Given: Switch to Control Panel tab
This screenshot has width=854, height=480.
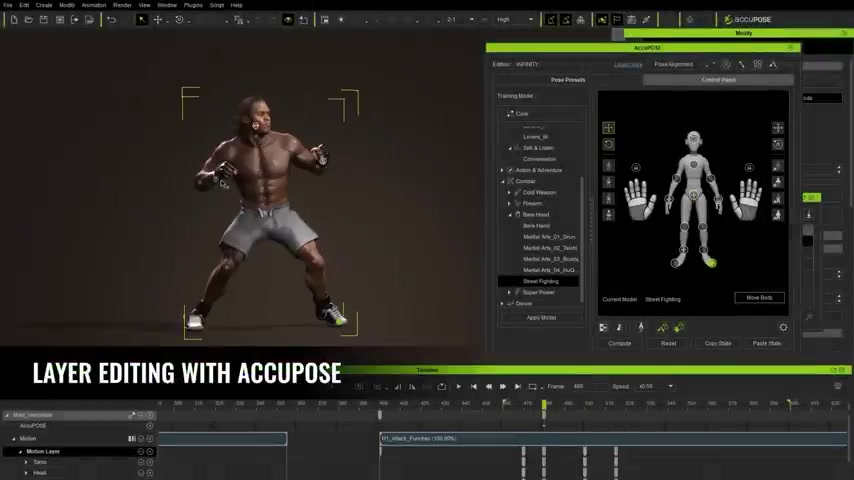Looking at the screenshot, I should 718,80.
